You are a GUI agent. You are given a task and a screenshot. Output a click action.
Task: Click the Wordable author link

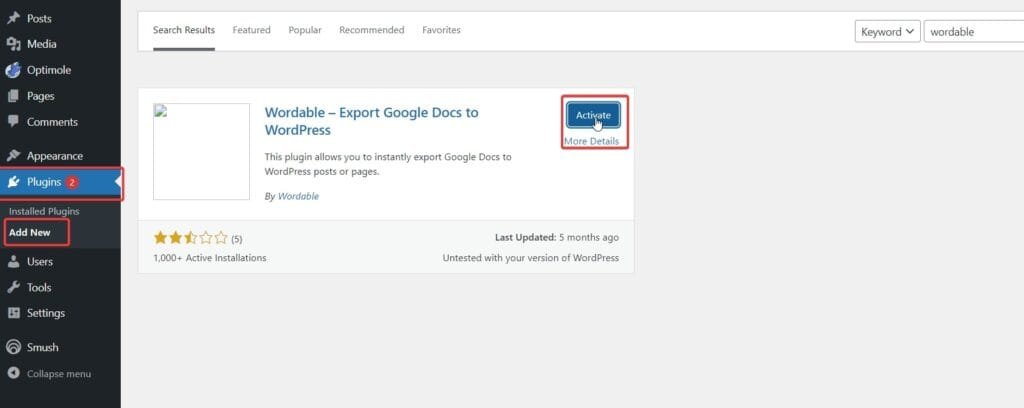click(x=298, y=196)
